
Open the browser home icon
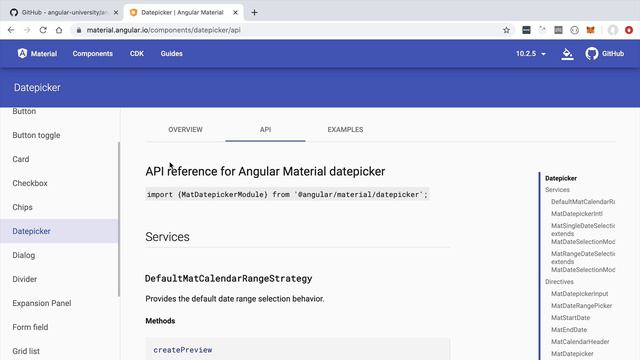coord(59,30)
